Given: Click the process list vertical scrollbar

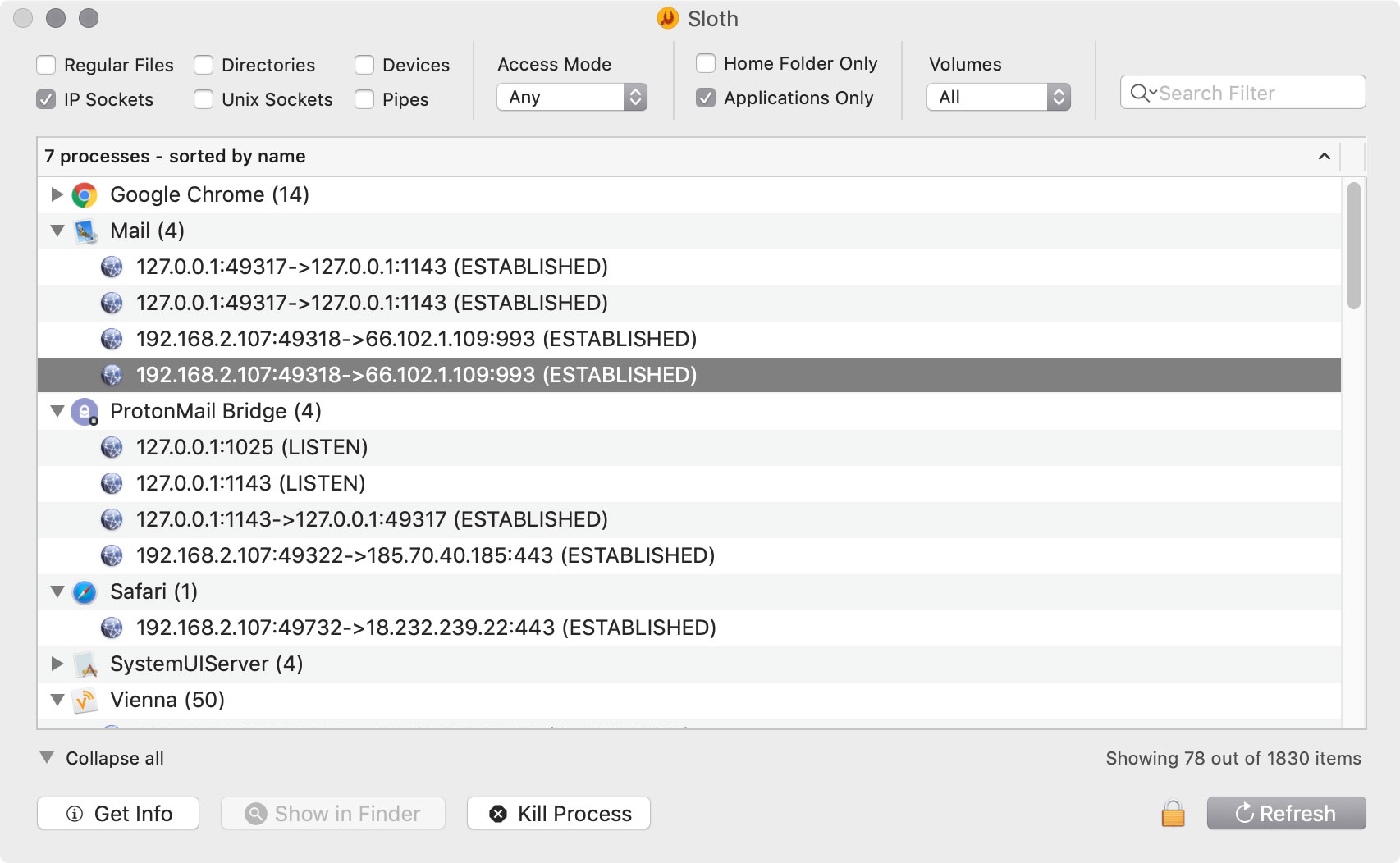Looking at the screenshot, I should tap(1353, 246).
